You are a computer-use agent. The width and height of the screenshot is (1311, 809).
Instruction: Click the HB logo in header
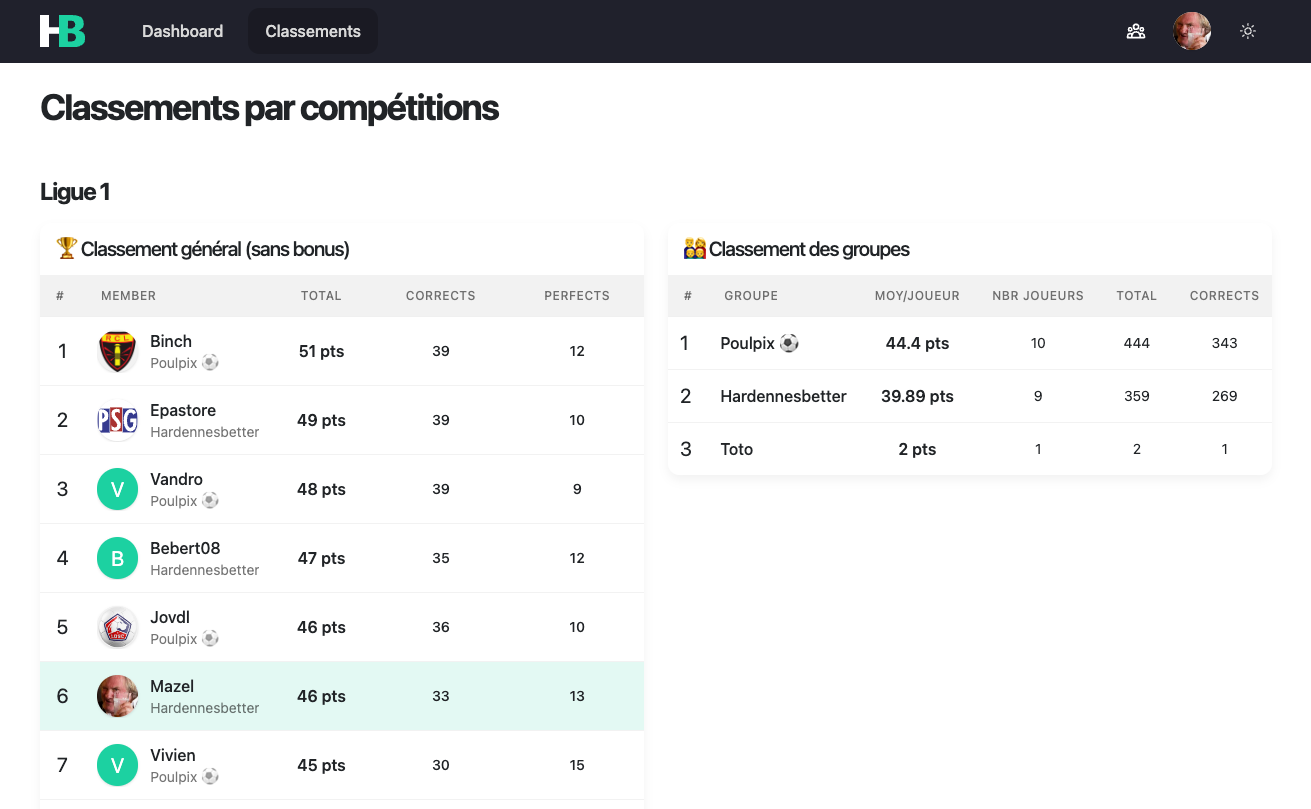coord(62,31)
